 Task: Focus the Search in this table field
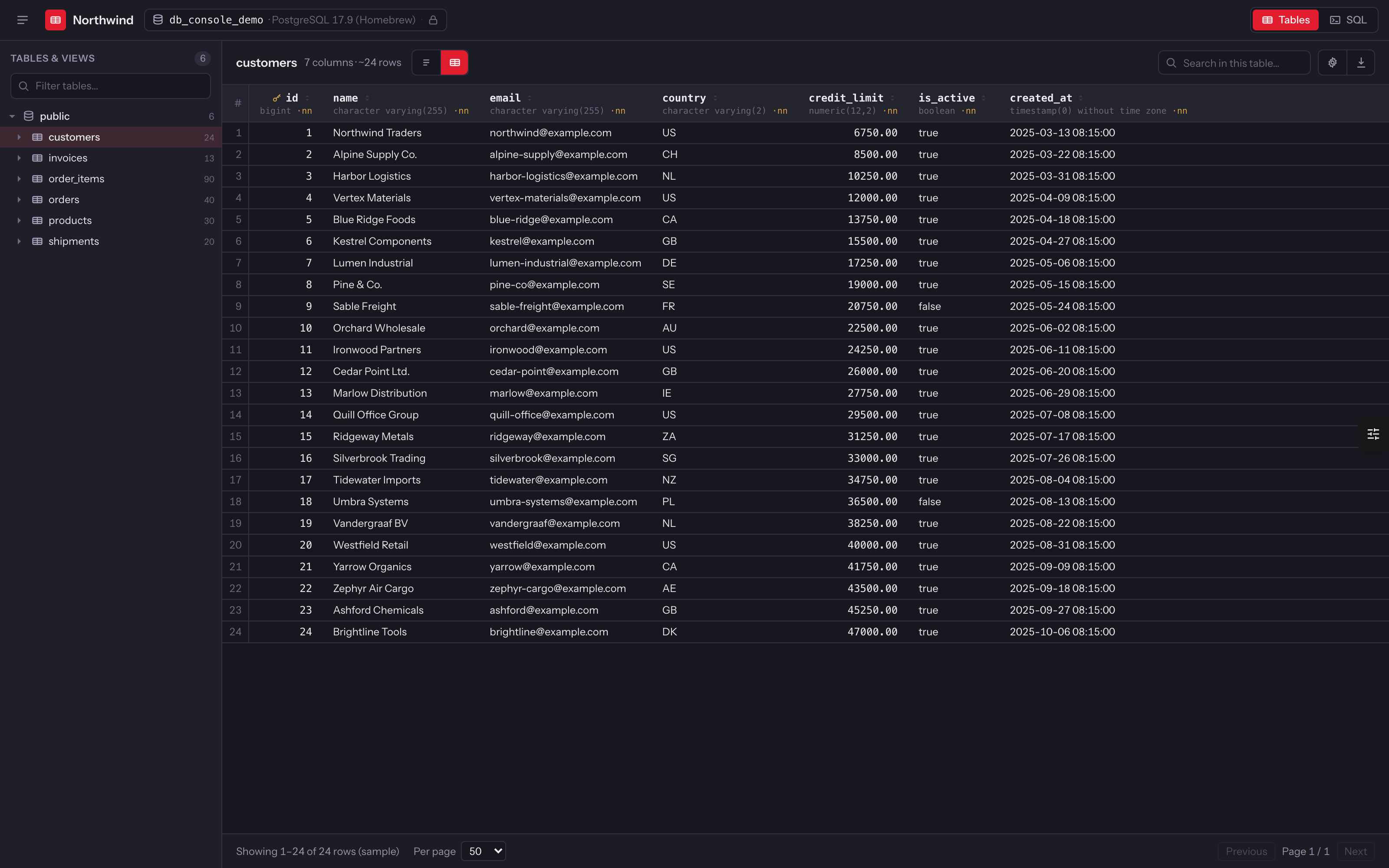(1234, 62)
